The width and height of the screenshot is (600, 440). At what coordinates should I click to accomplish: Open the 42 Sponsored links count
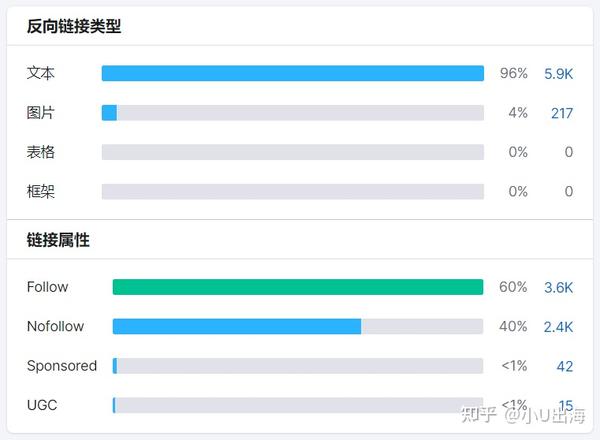pyautogui.click(x=564, y=366)
